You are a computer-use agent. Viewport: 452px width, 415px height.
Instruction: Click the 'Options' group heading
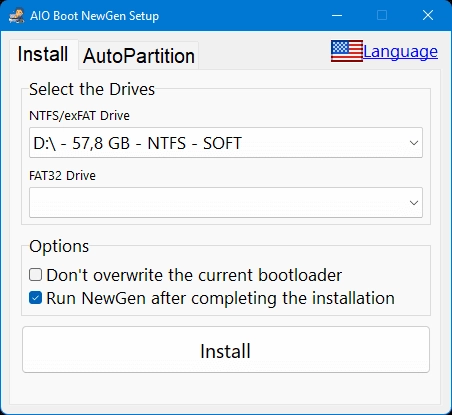tap(59, 246)
